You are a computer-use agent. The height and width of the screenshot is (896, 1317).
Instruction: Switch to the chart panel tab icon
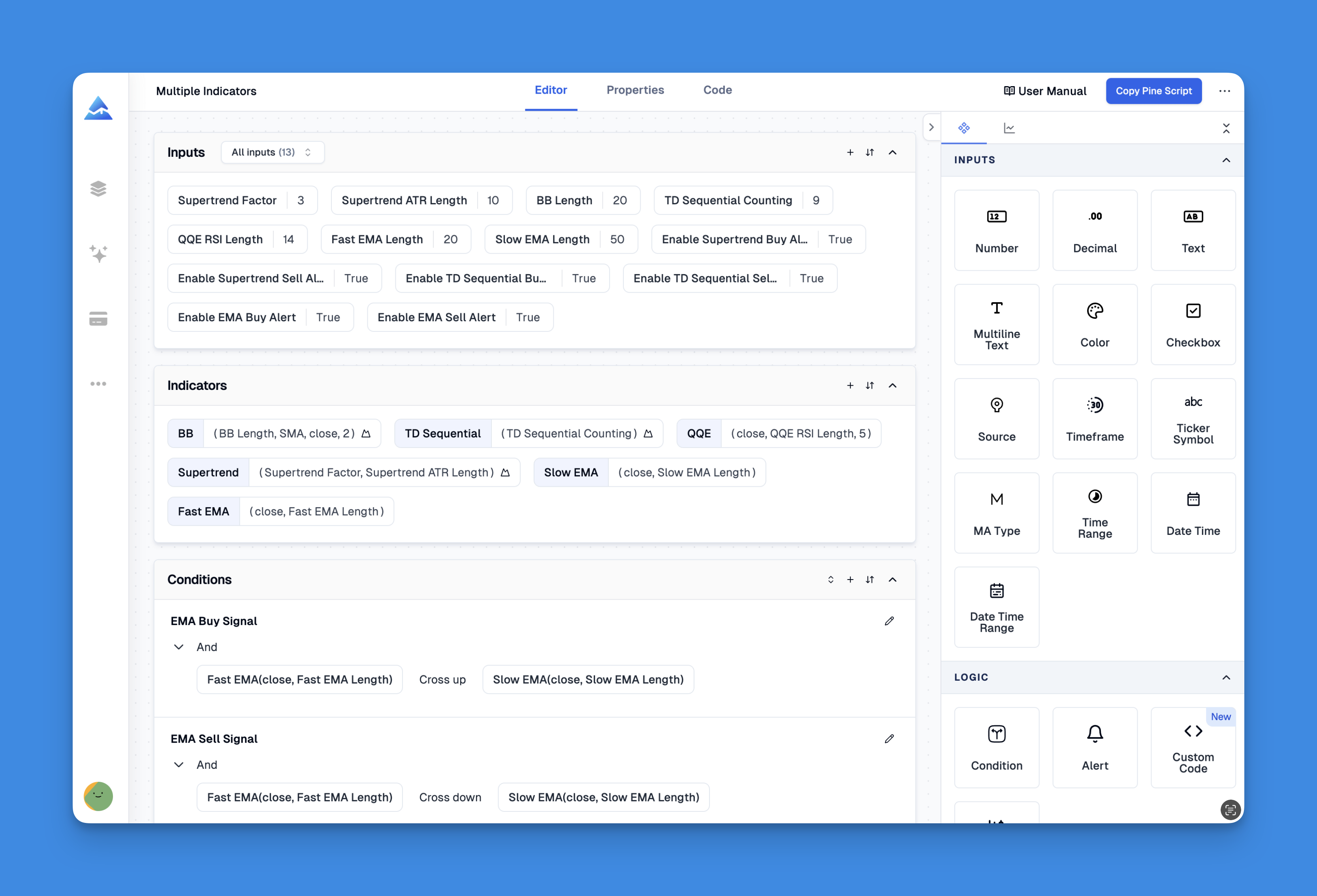click(x=1009, y=128)
